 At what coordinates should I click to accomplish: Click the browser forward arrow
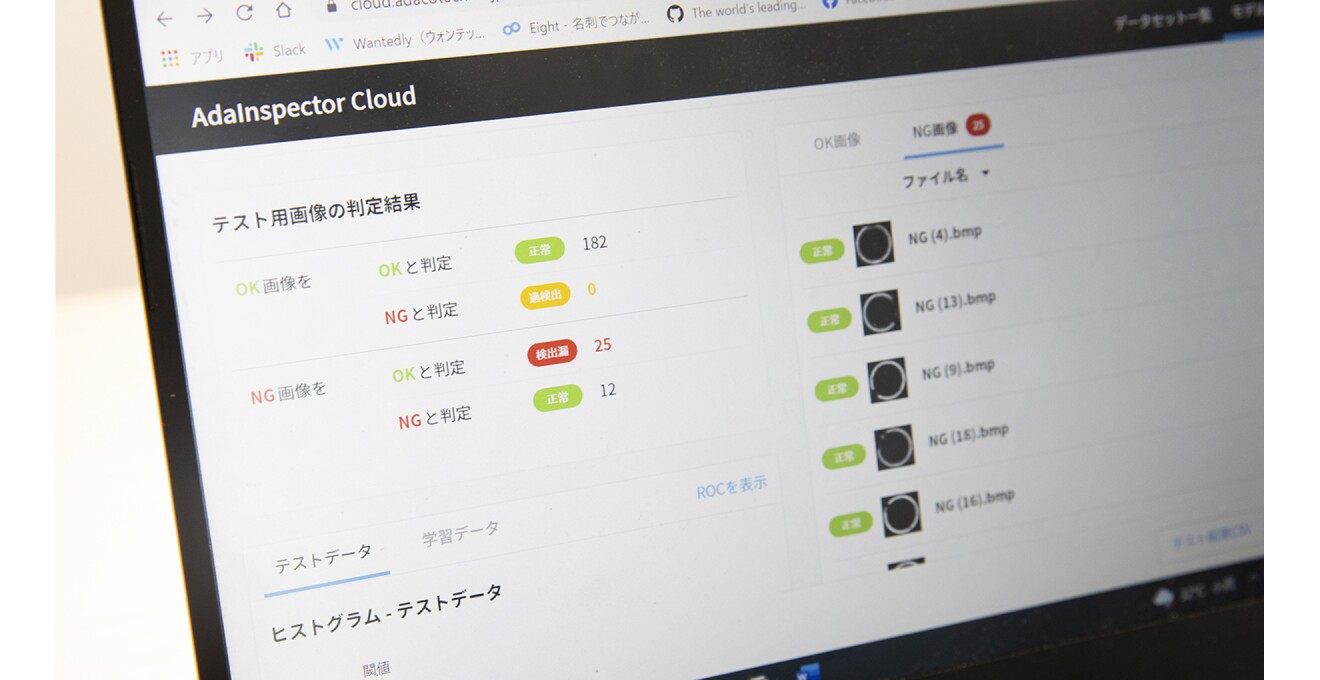pyautogui.click(x=203, y=15)
